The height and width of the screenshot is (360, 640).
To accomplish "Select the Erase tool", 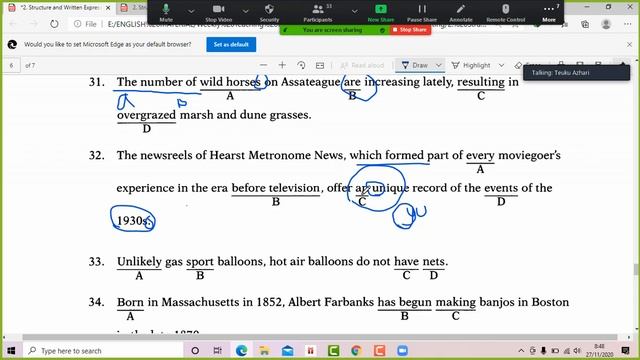I will (x=518, y=65).
